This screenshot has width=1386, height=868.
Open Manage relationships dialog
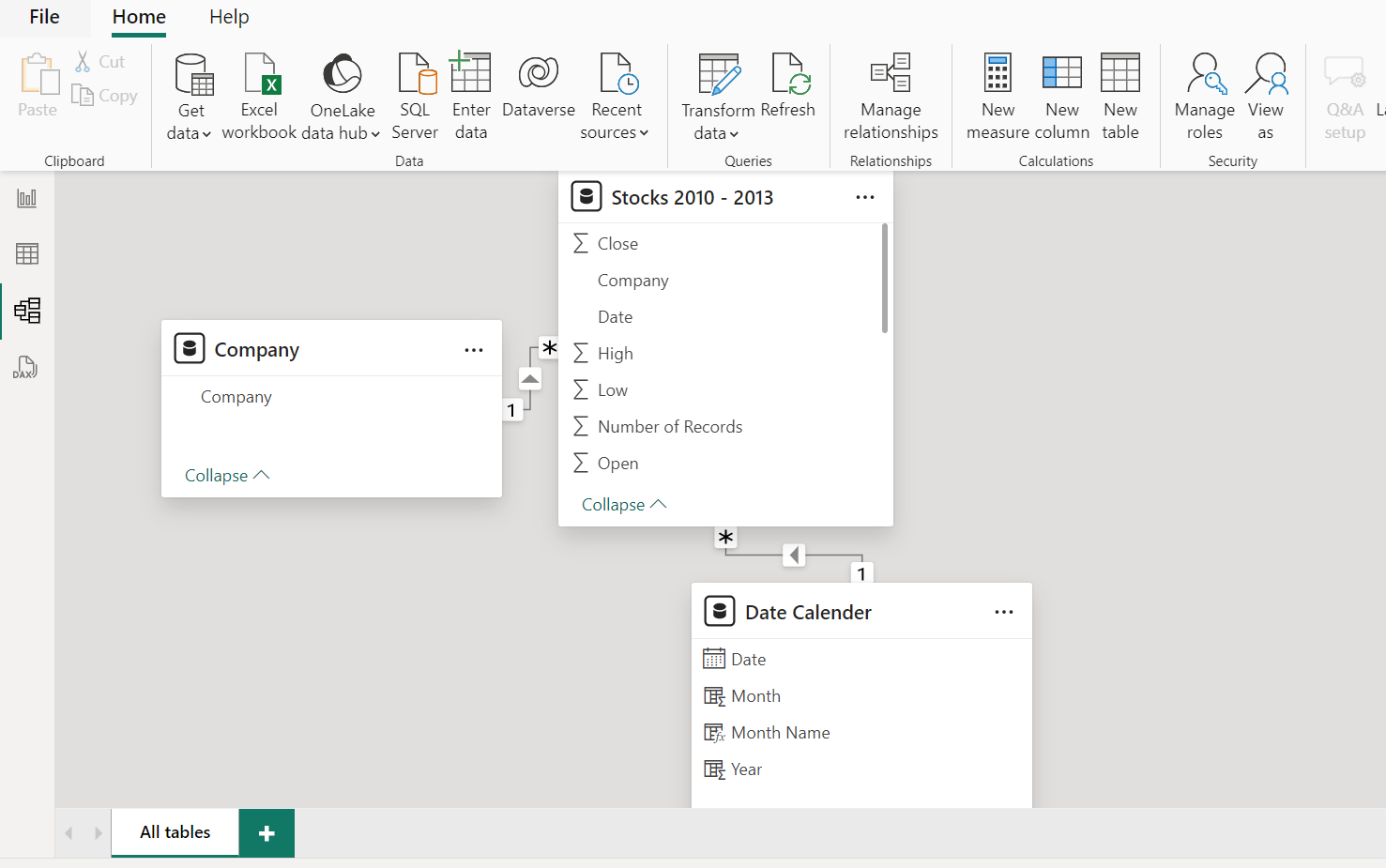[x=891, y=97]
